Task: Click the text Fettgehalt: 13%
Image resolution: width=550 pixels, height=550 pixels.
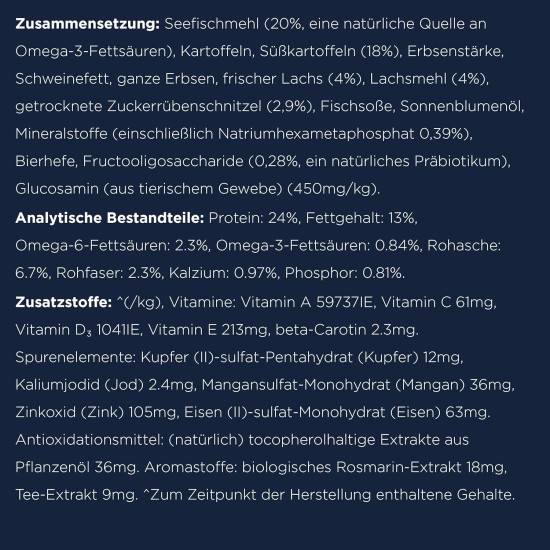Action: (362, 218)
